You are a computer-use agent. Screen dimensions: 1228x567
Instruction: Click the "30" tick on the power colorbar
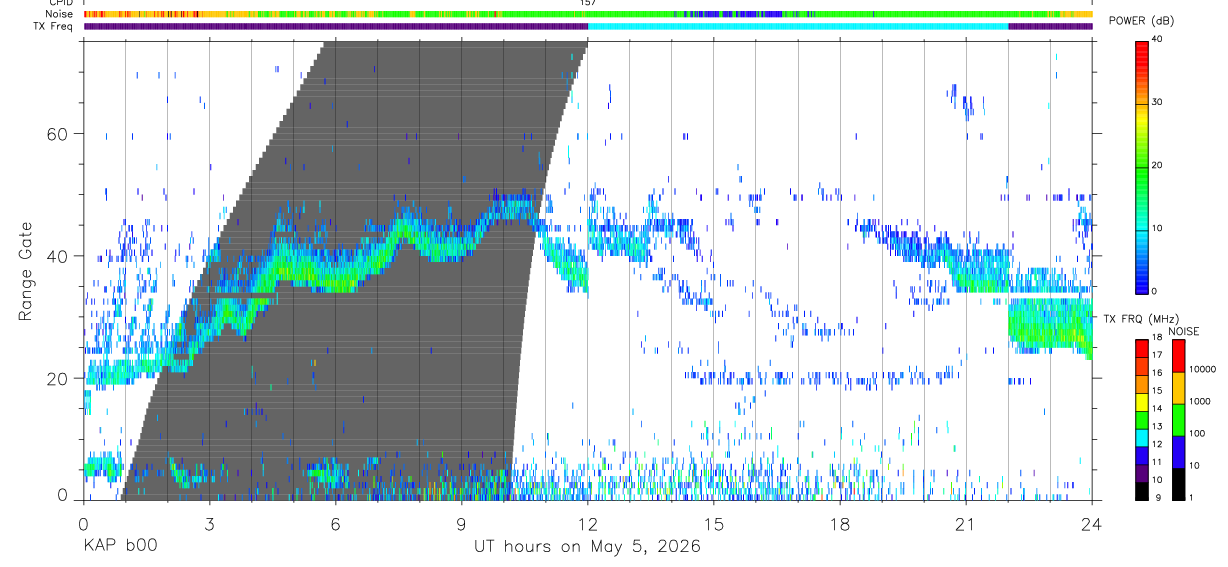1158,102
